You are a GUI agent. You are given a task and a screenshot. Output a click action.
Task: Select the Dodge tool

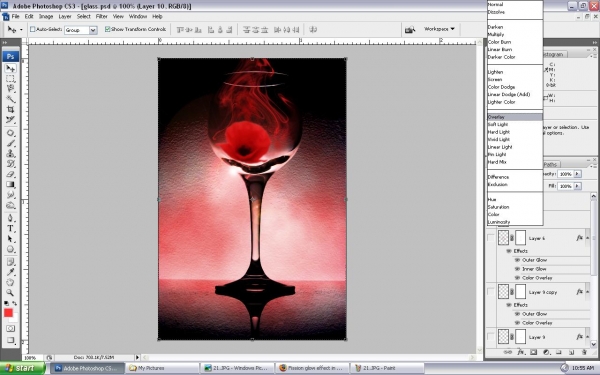(x=10, y=205)
